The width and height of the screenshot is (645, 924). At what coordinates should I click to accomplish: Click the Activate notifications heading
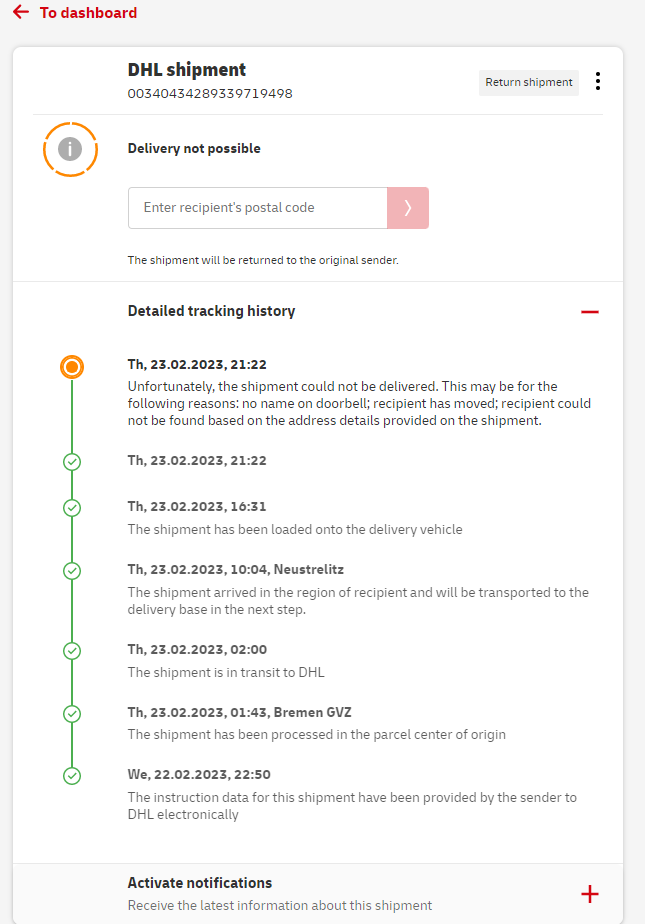click(200, 883)
